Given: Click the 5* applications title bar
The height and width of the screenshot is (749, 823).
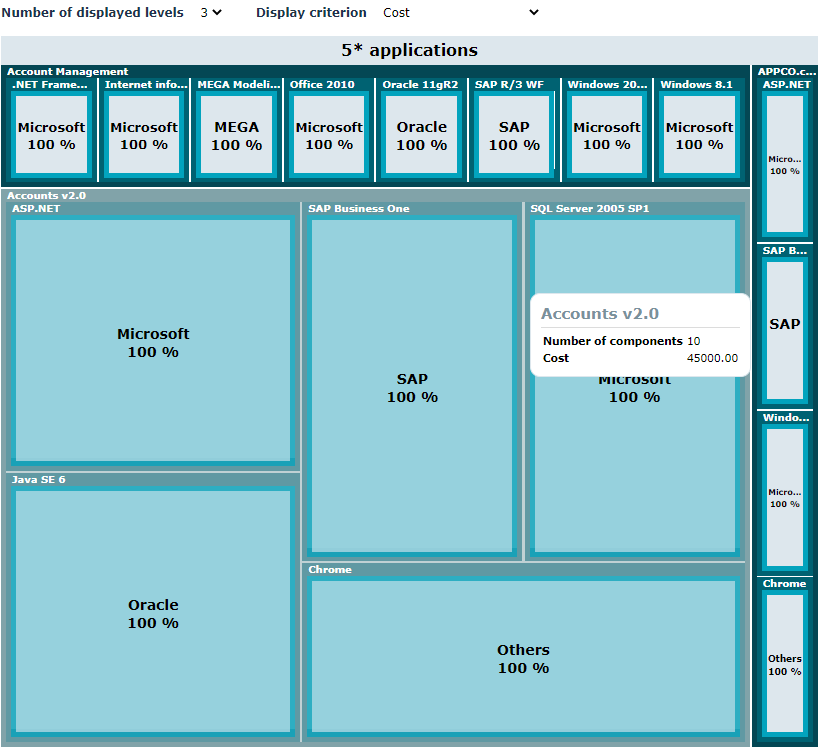Looking at the screenshot, I should coord(409,50).
